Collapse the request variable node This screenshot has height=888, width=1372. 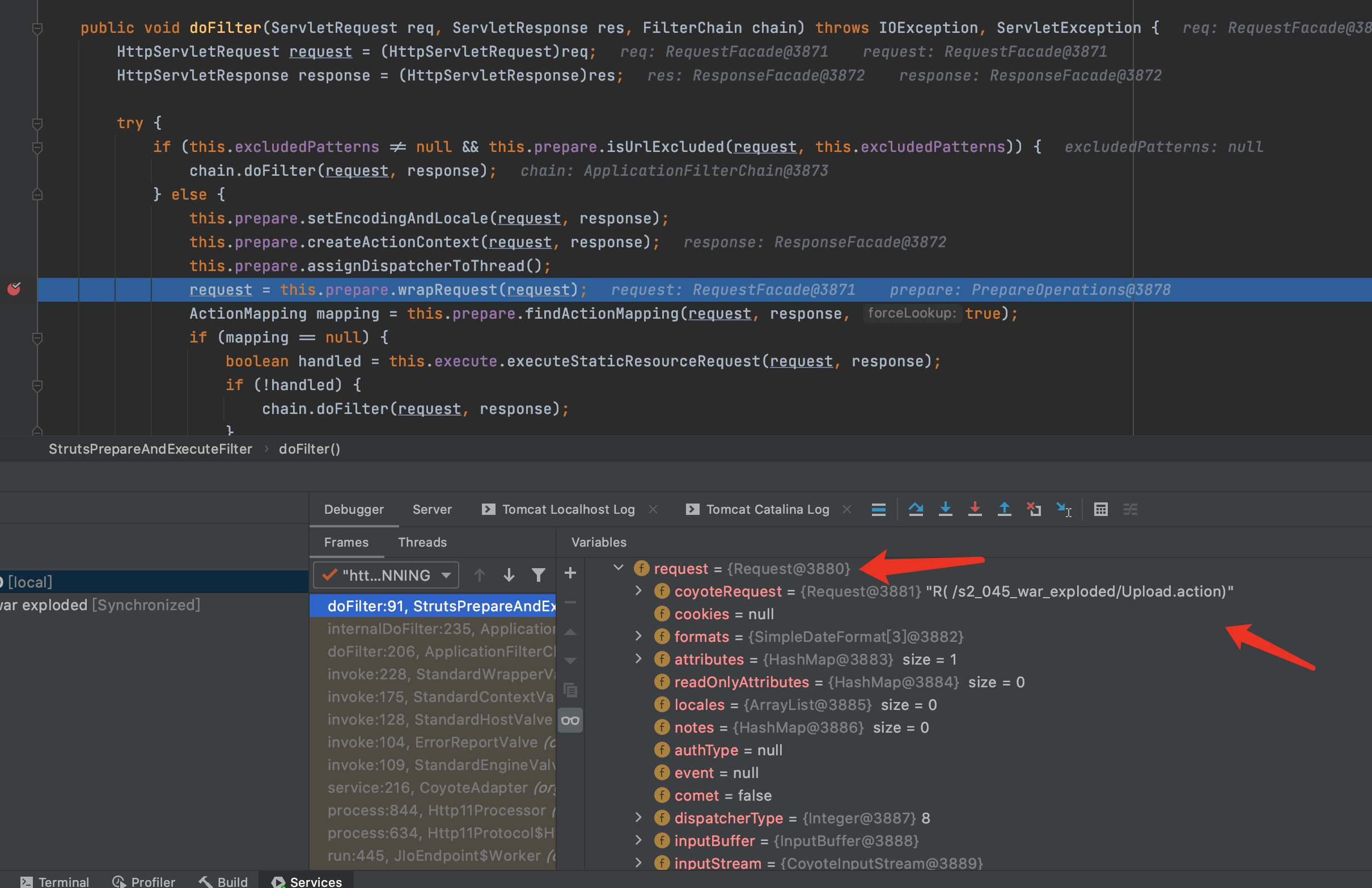pos(619,568)
